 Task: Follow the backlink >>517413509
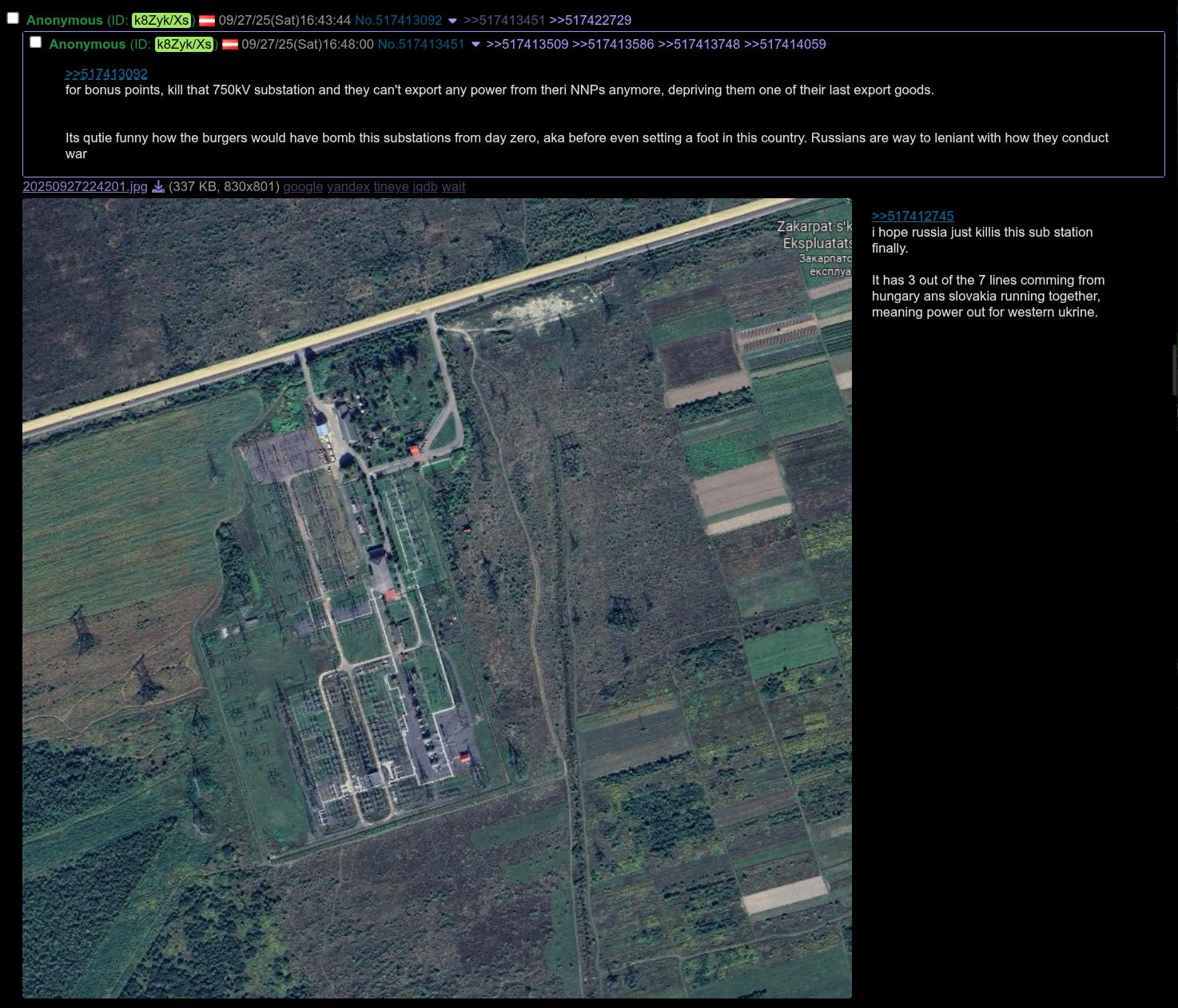tap(527, 44)
